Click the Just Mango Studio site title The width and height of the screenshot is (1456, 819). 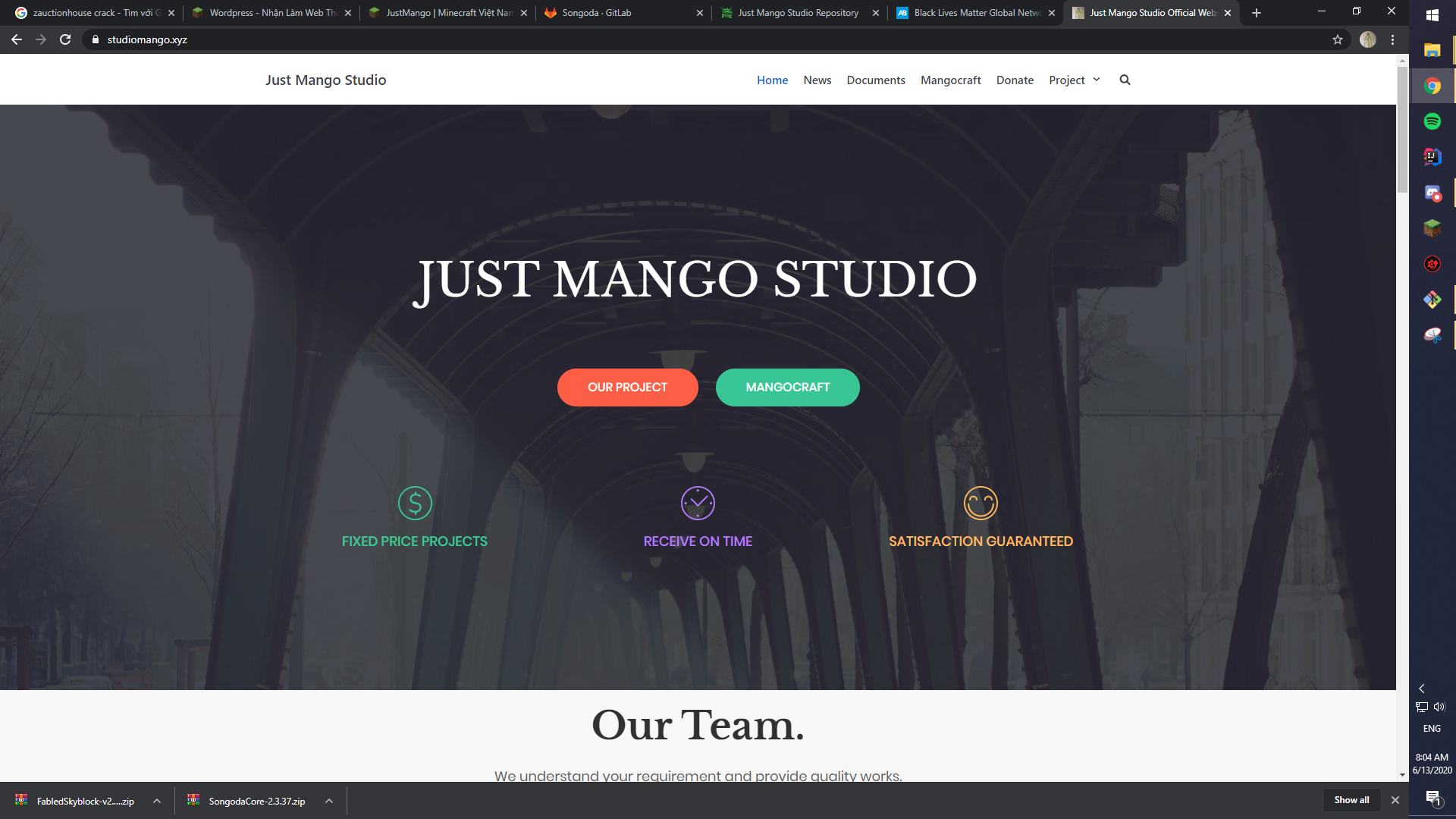click(x=325, y=80)
